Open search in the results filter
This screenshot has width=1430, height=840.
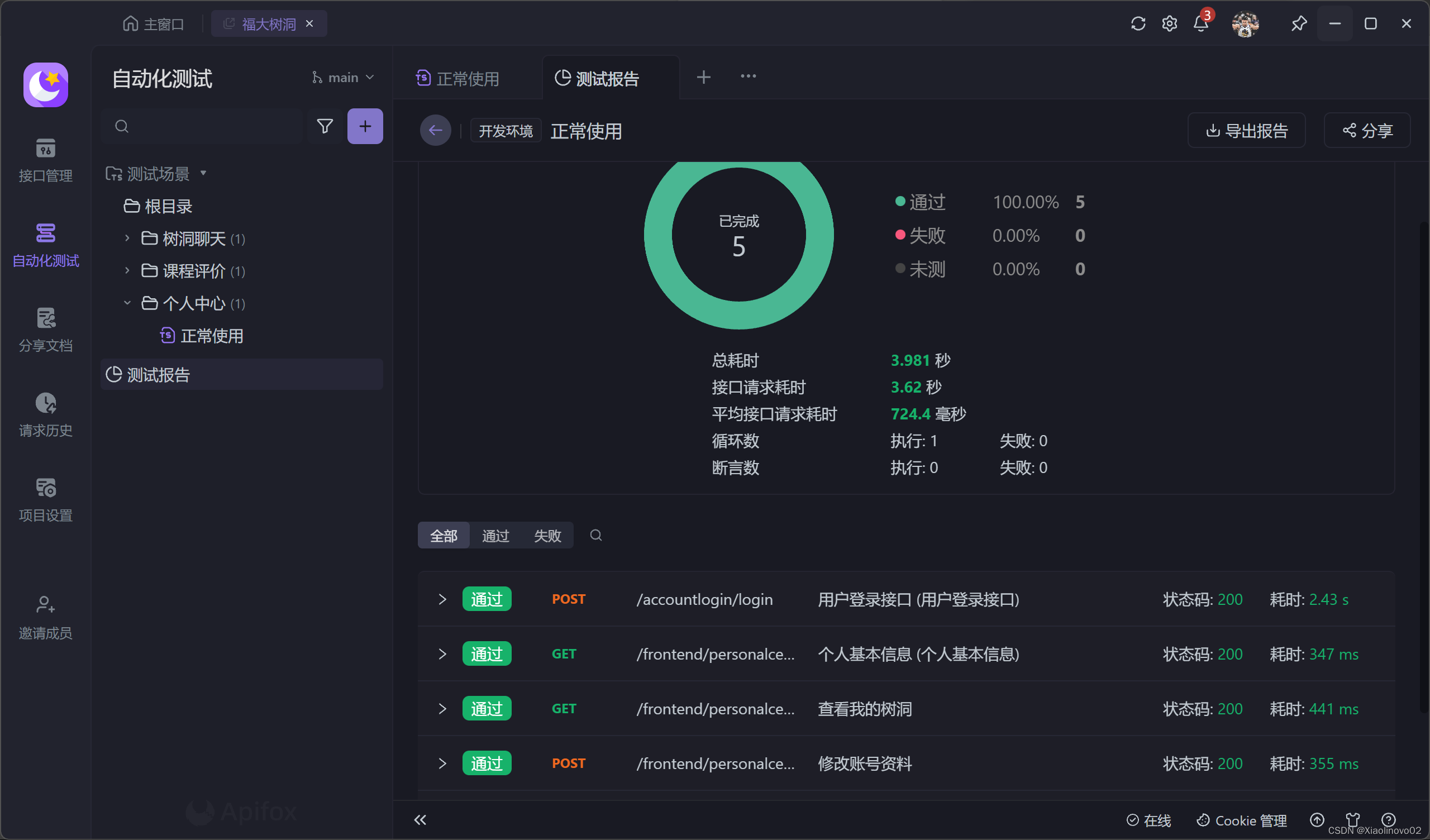(595, 534)
